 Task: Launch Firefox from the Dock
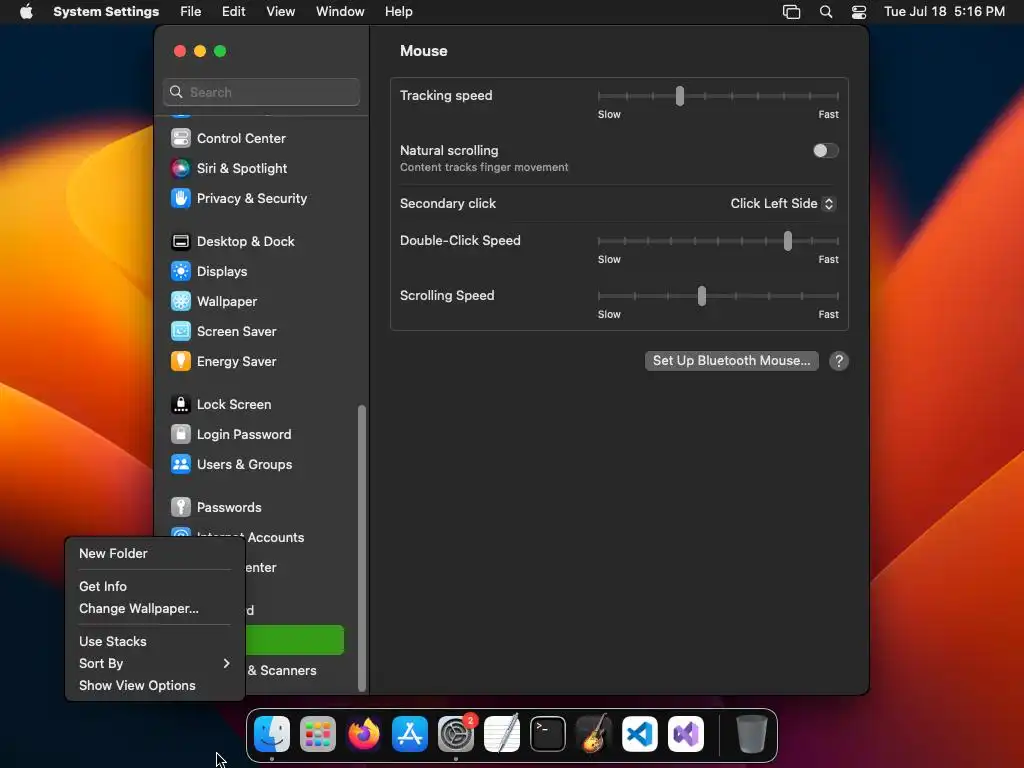(364, 734)
